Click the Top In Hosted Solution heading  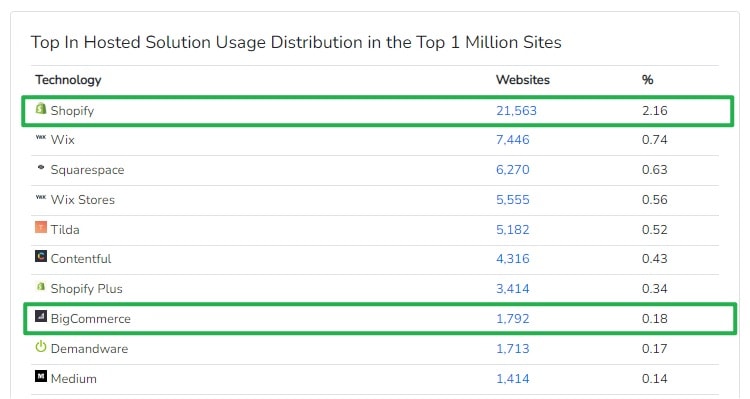(296, 43)
